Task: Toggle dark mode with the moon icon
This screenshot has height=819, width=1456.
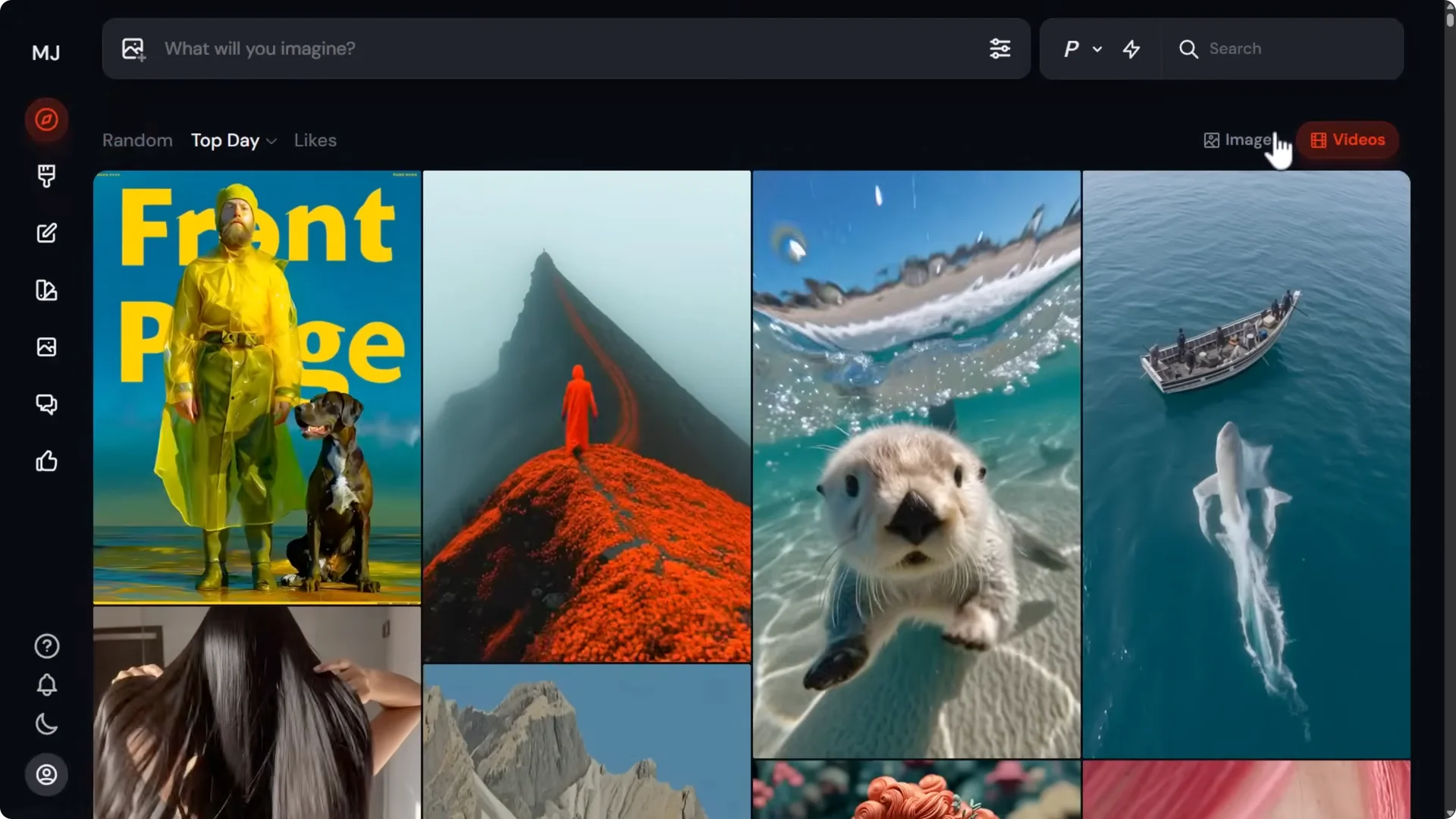Action: 46,724
